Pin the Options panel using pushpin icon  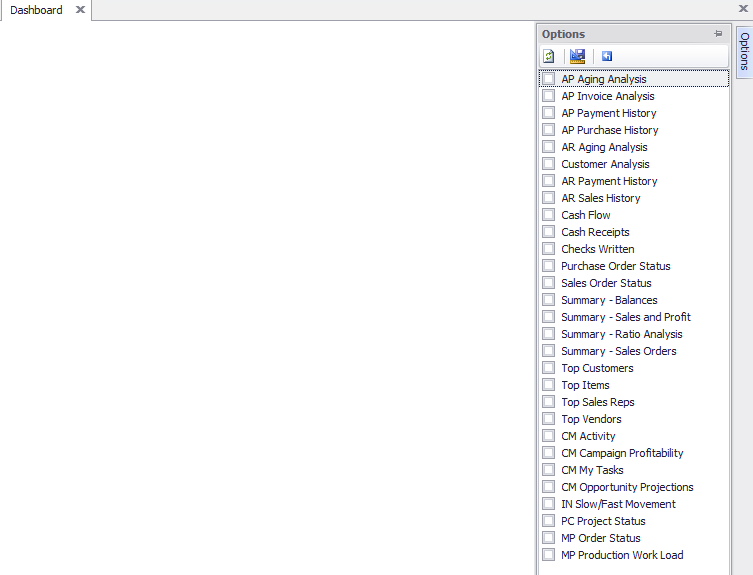pyautogui.click(x=718, y=34)
